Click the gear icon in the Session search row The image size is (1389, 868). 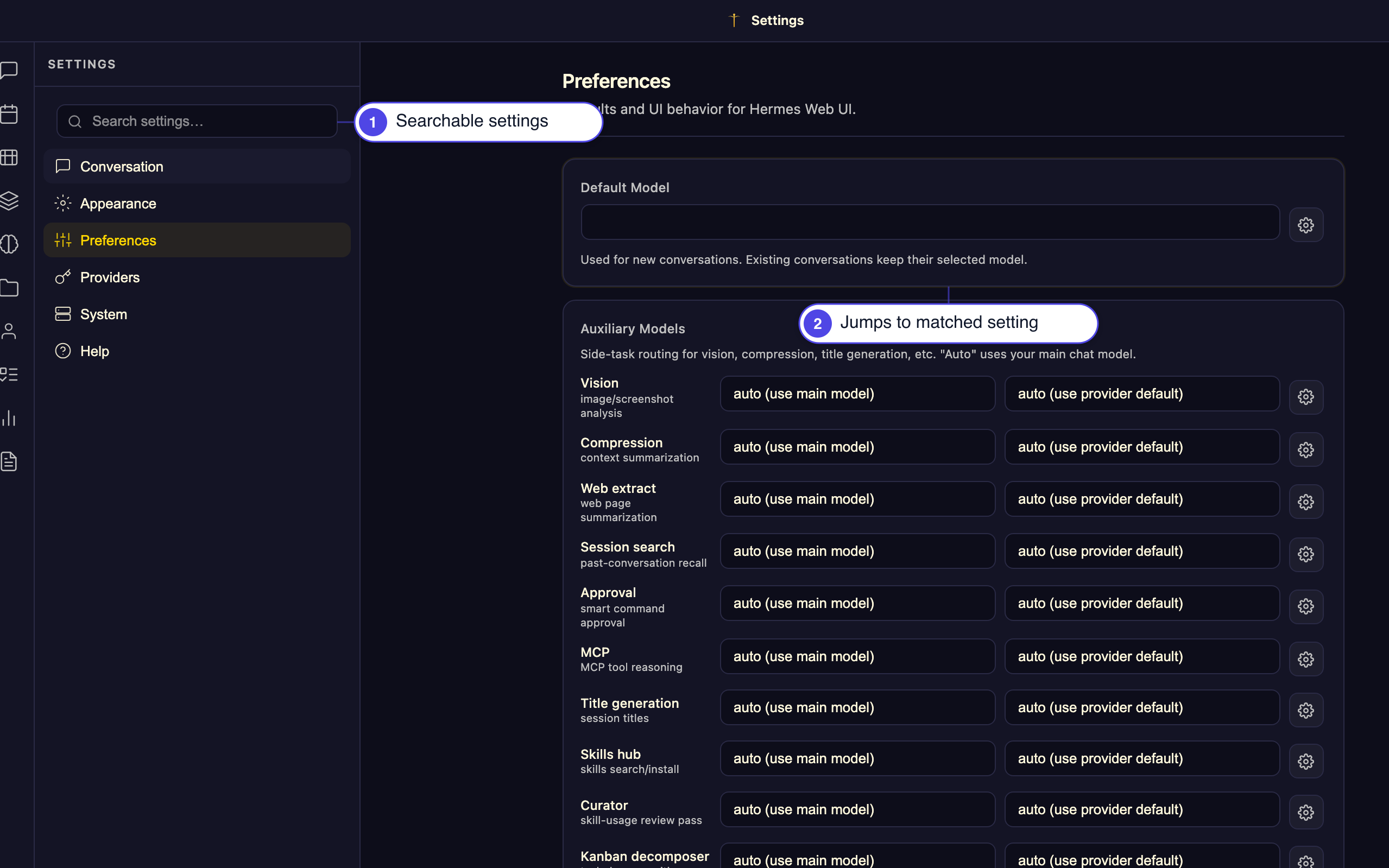coord(1306,554)
